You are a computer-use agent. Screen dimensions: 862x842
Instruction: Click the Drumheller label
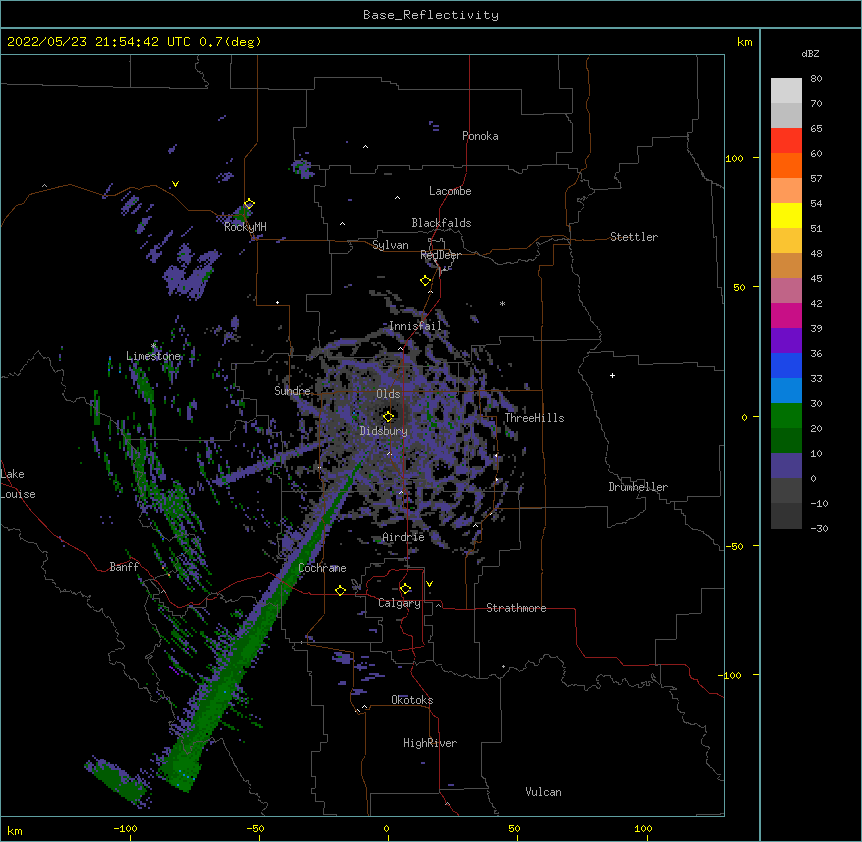[x=638, y=487]
